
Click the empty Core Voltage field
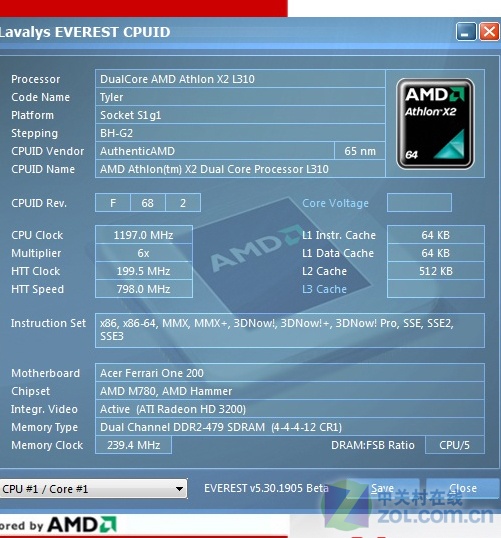pyautogui.click(x=419, y=203)
